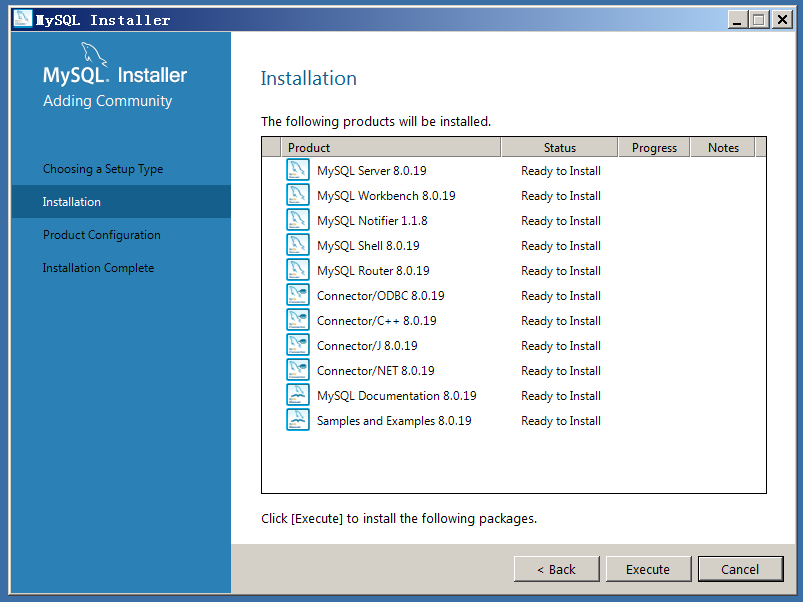
Task: Click Ready to Install status for MySQL Shell
Action: 561,246
